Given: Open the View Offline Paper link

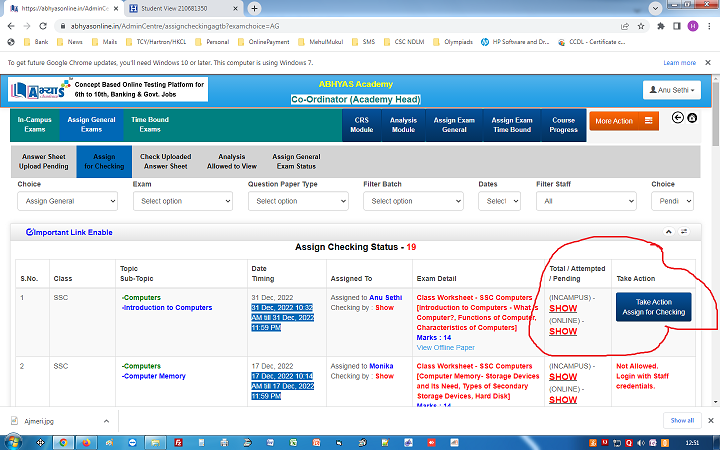Looking at the screenshot, I should point(446,347).
